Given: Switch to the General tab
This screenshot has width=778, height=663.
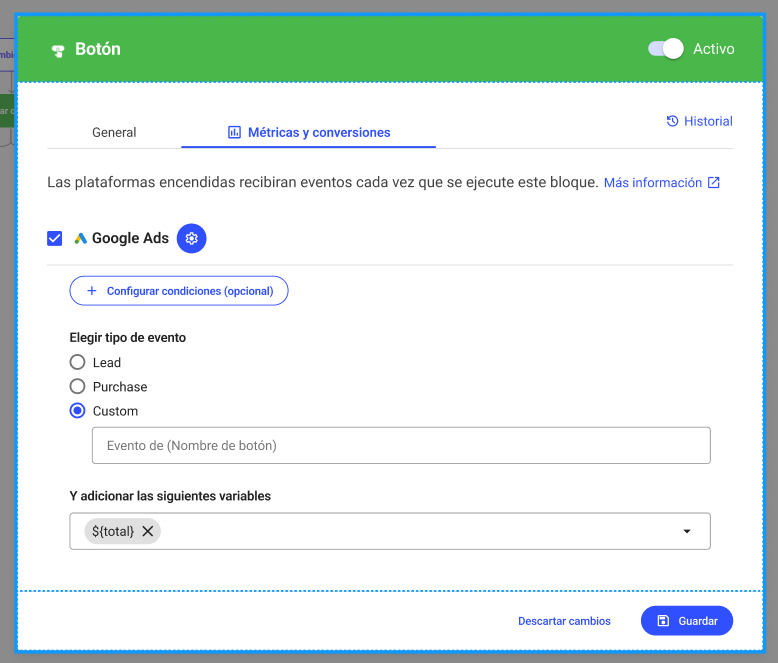Looking at the screenshot, I should click(114, 133).
